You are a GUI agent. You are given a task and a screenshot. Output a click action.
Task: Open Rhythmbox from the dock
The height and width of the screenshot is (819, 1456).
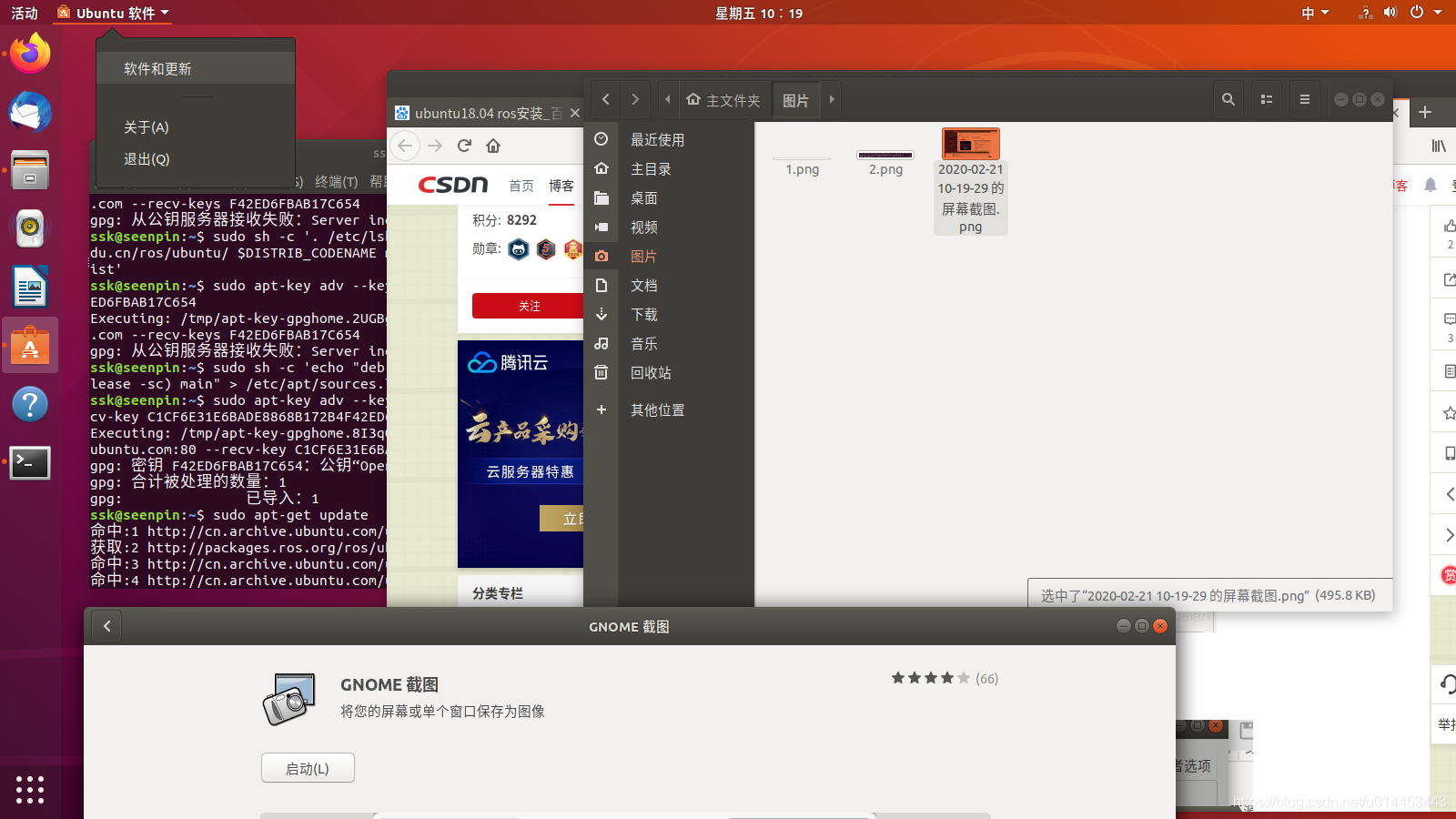point(30,228)
